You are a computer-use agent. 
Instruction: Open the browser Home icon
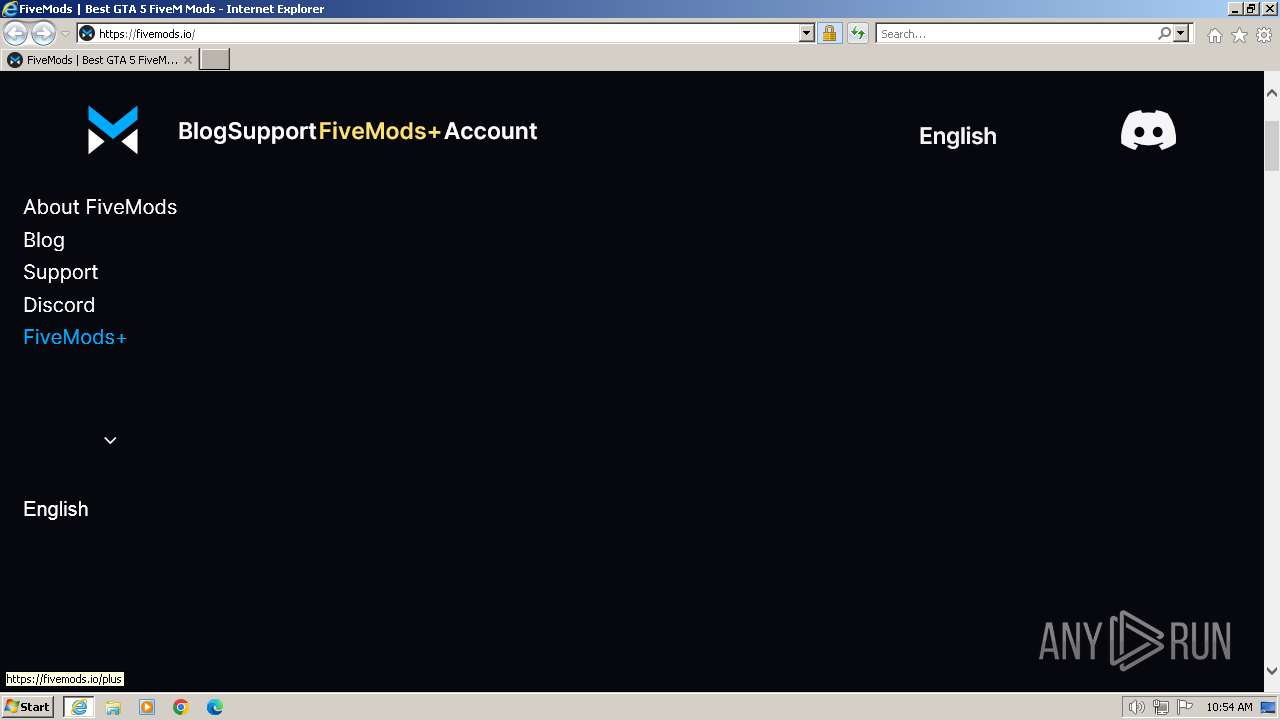[x=1214, y=35]
